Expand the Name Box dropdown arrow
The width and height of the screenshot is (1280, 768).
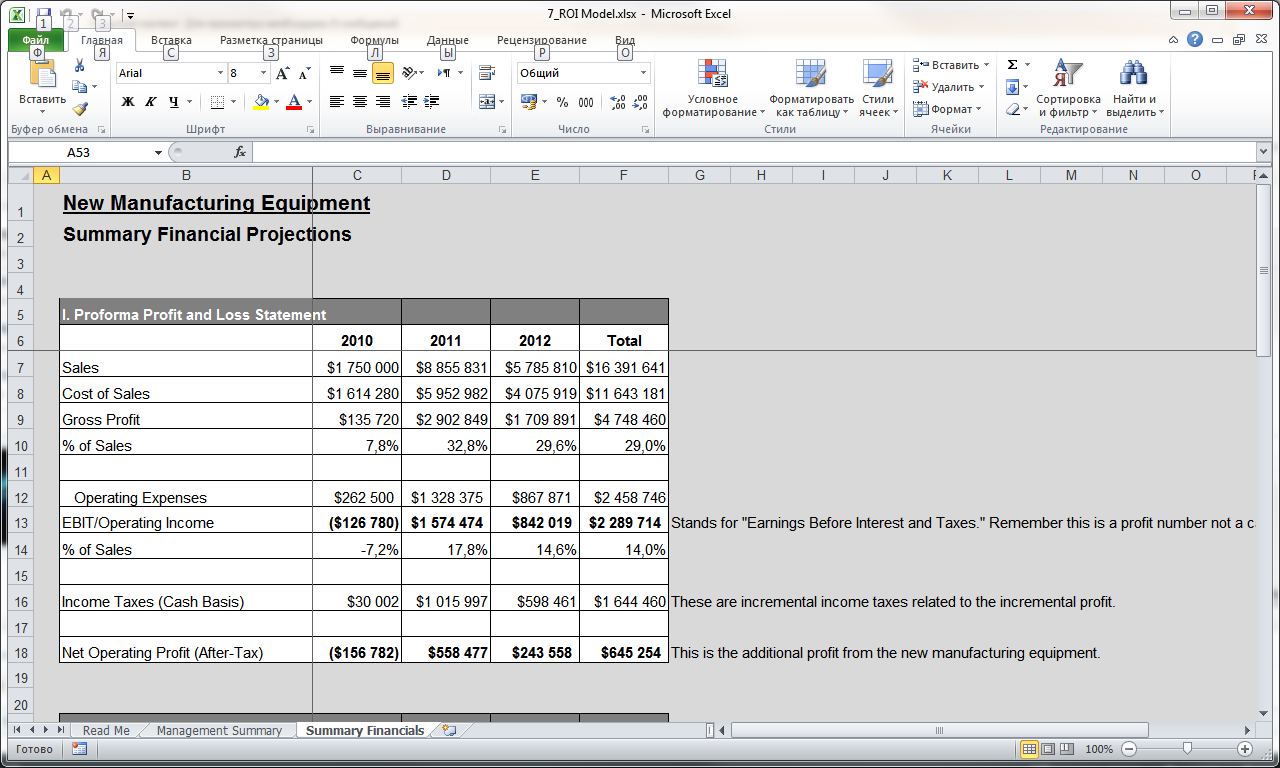point(158,152)
